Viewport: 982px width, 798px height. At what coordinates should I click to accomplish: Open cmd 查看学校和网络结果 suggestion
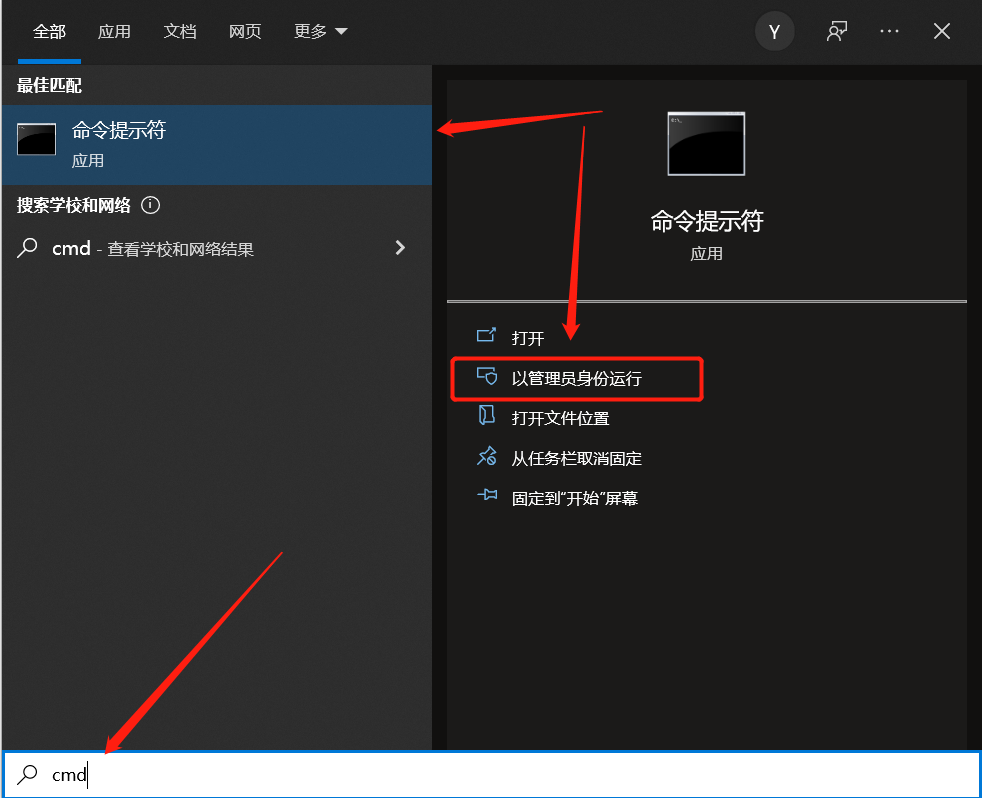tap(180, 249)
